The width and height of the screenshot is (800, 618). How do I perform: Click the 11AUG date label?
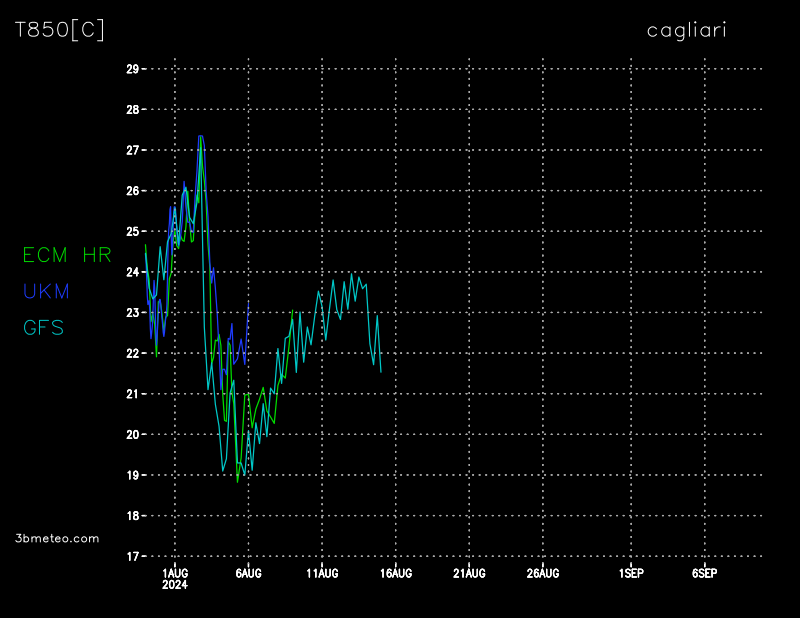pos(322,573)
